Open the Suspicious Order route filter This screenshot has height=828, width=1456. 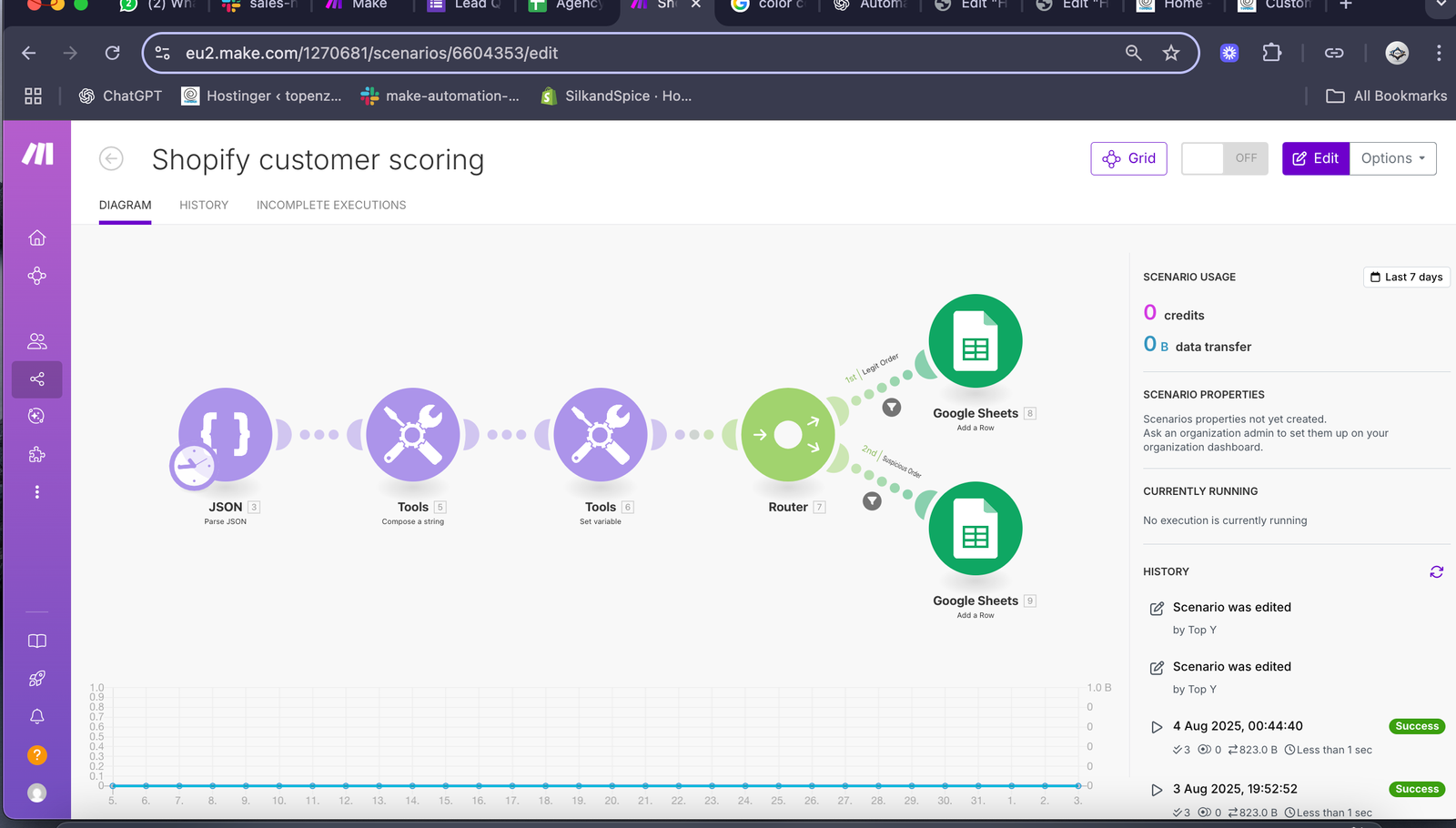coord(872,501)
